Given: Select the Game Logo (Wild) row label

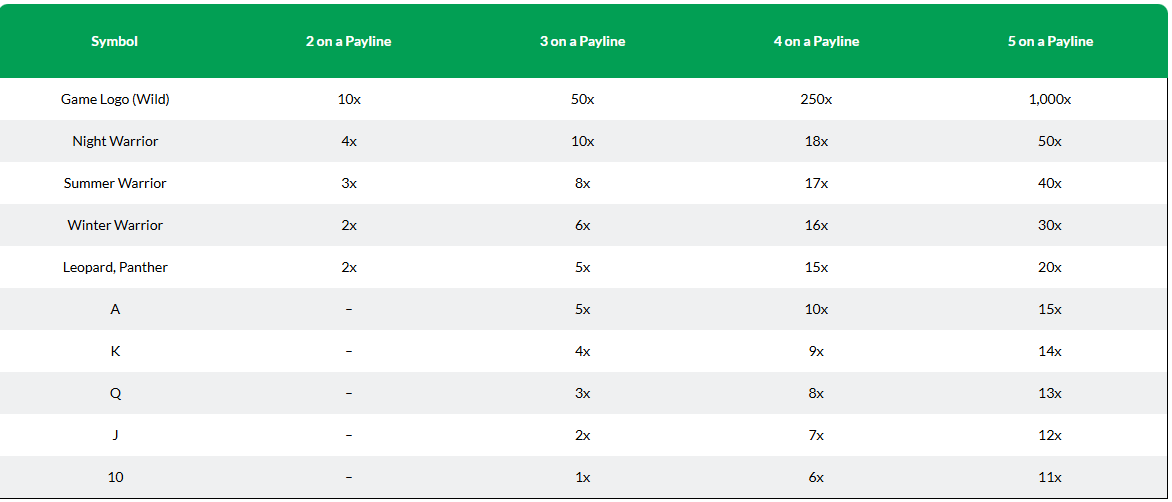Looking at the screenshot, I should click(x=115, y=99).
